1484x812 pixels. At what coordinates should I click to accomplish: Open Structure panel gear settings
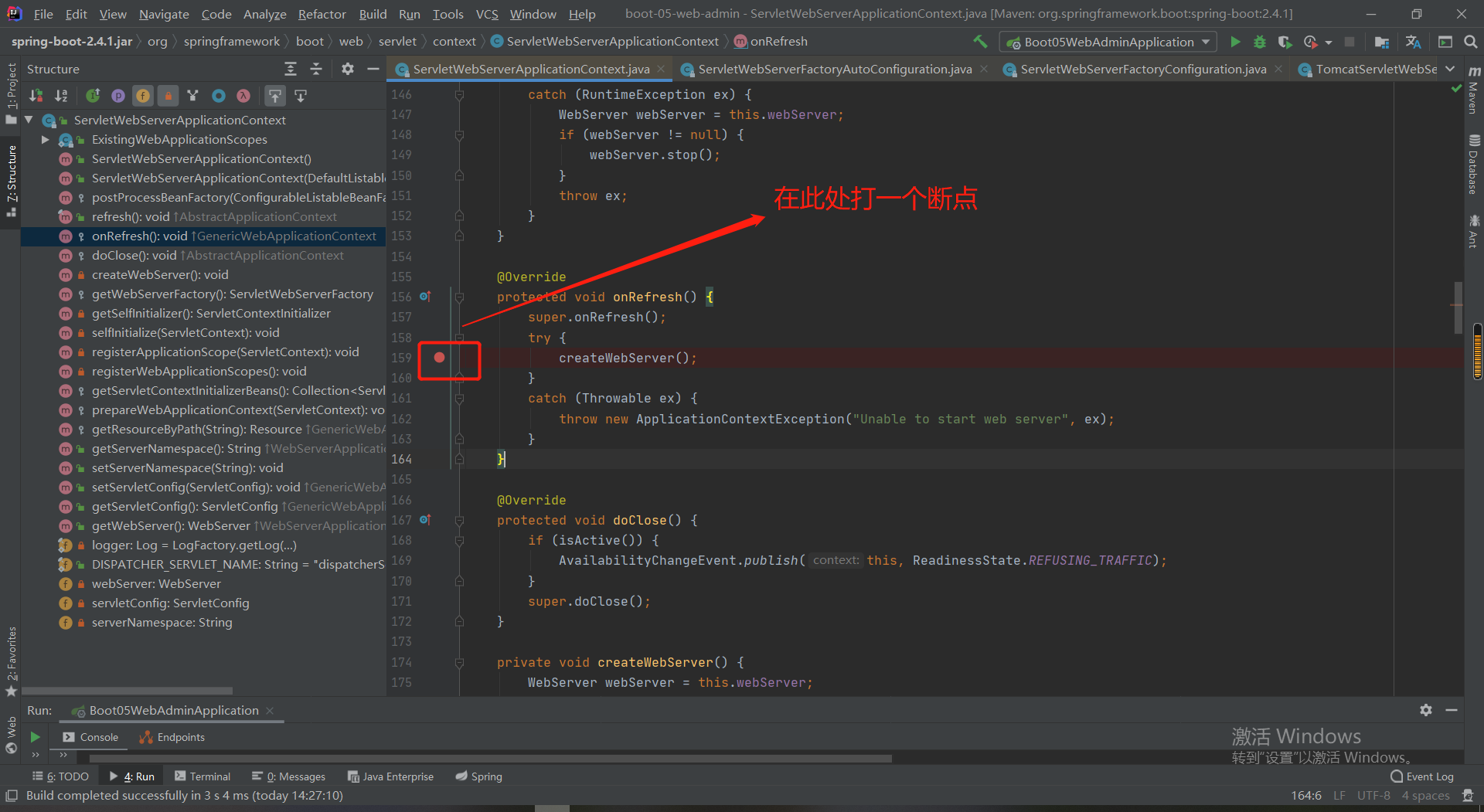coord(348,69)
